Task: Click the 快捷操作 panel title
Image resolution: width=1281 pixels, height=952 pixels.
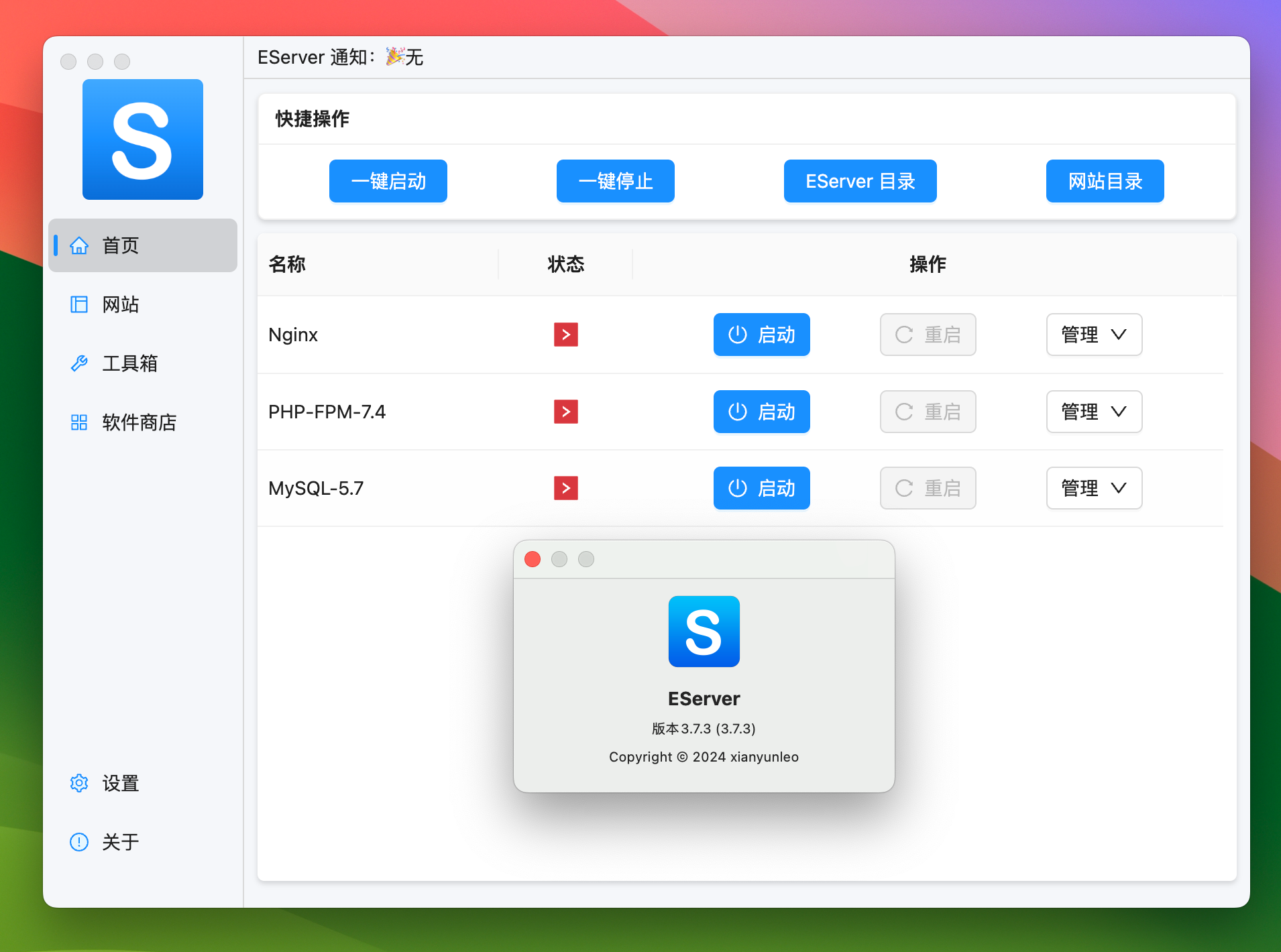Action: tap(313, 119)
